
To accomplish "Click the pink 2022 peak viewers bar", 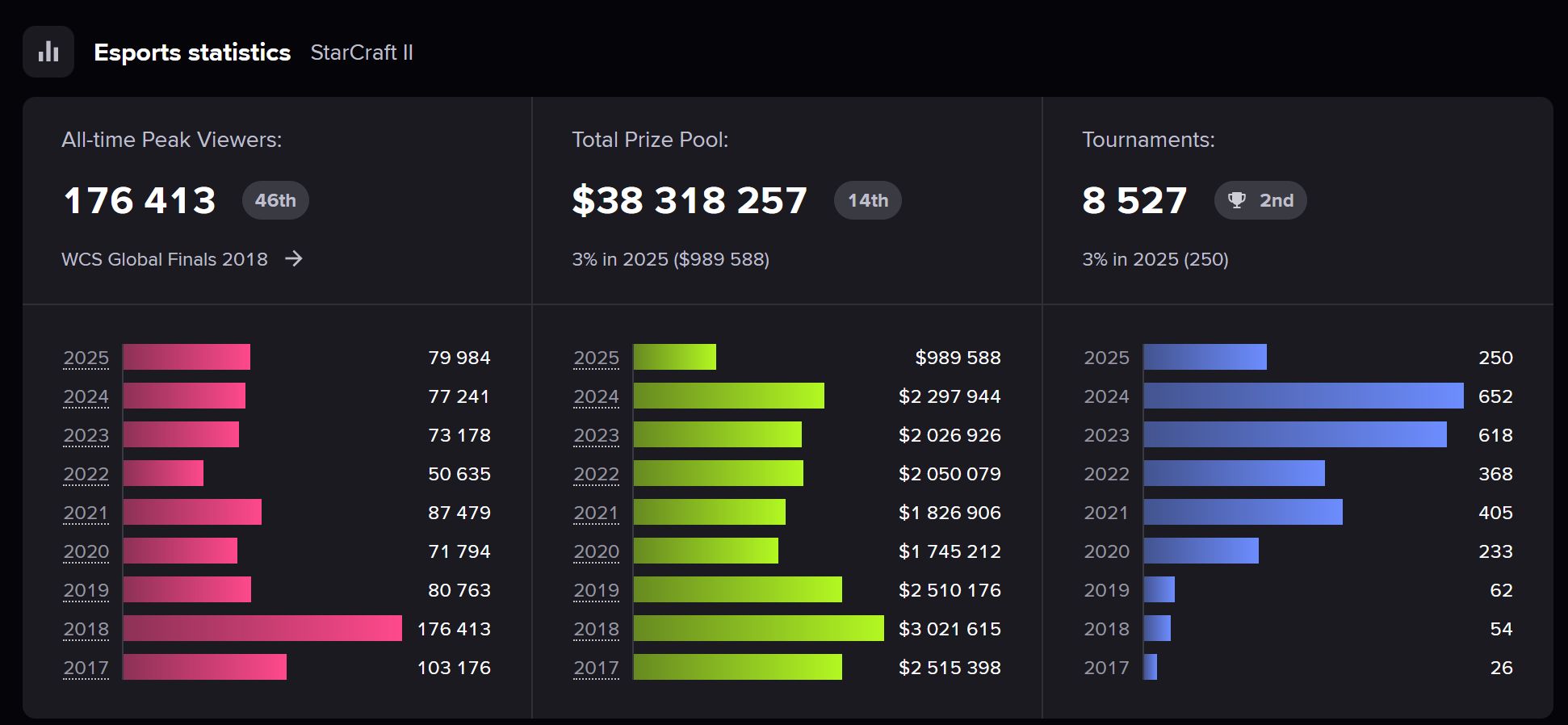I will pos(163,473).
